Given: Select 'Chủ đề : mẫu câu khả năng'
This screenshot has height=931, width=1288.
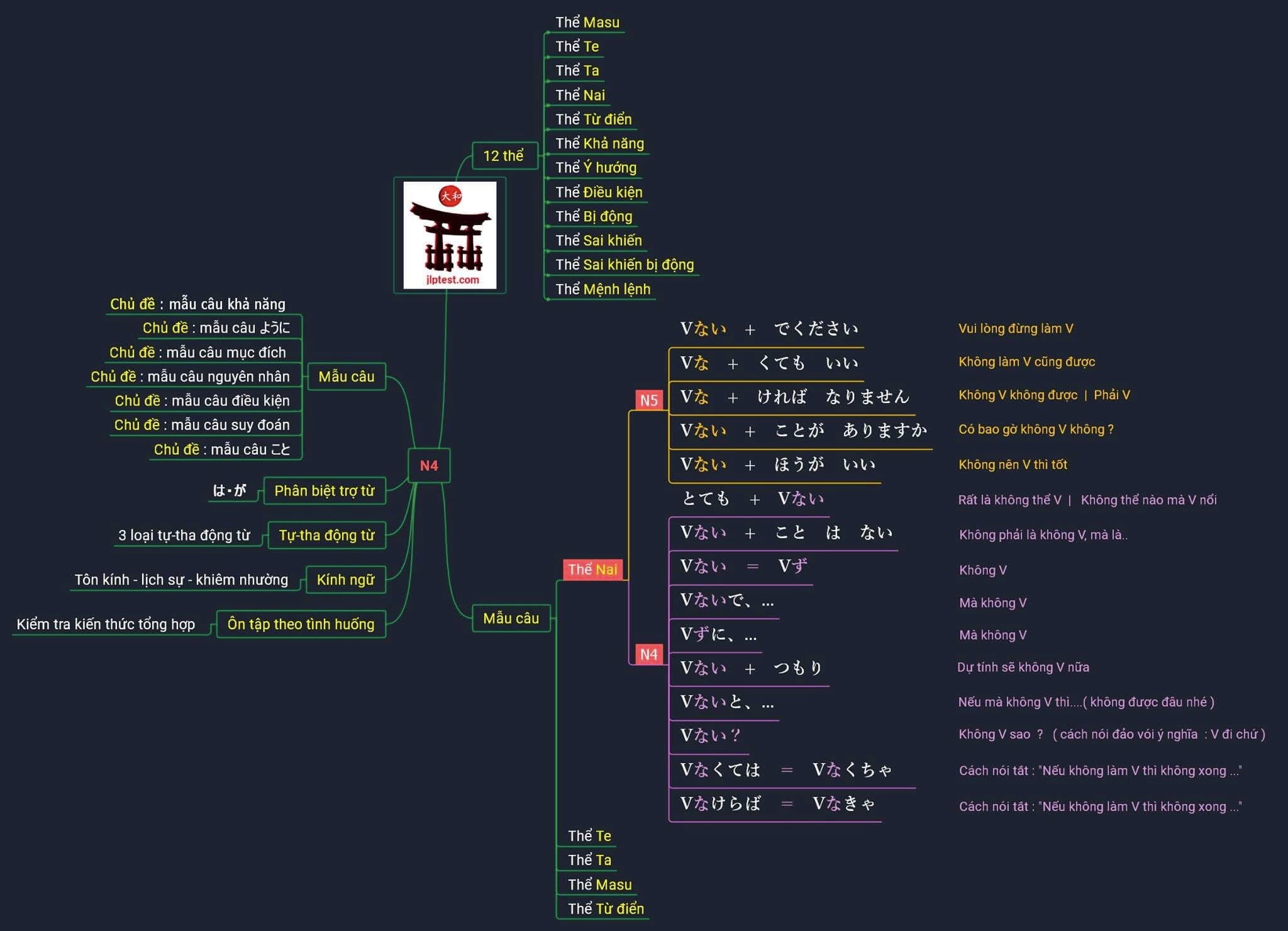Looking at the screenshot, I should coord(197,304).
